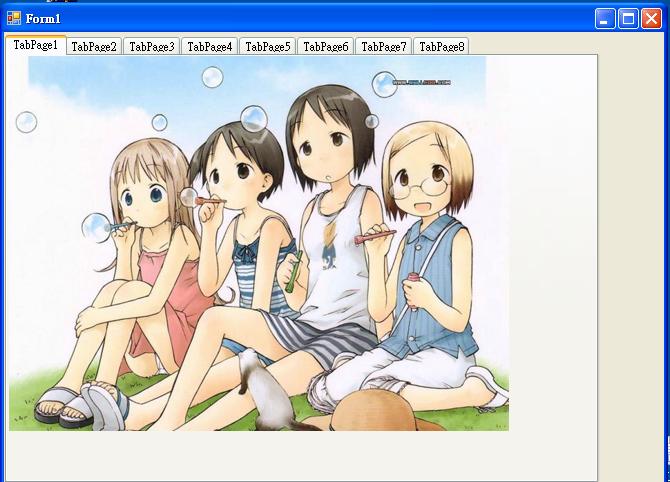Close the Form1 window

(651, 18)
